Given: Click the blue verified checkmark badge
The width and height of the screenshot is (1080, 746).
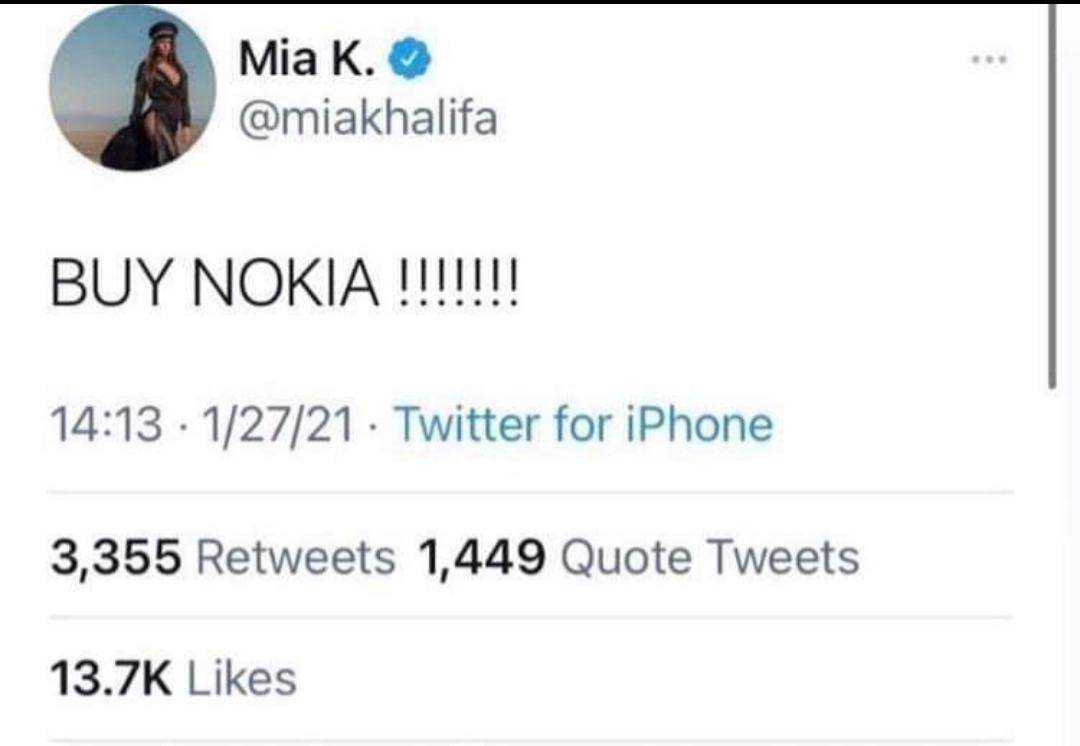Looking at the screenshot, I should [x=411, y=59].
